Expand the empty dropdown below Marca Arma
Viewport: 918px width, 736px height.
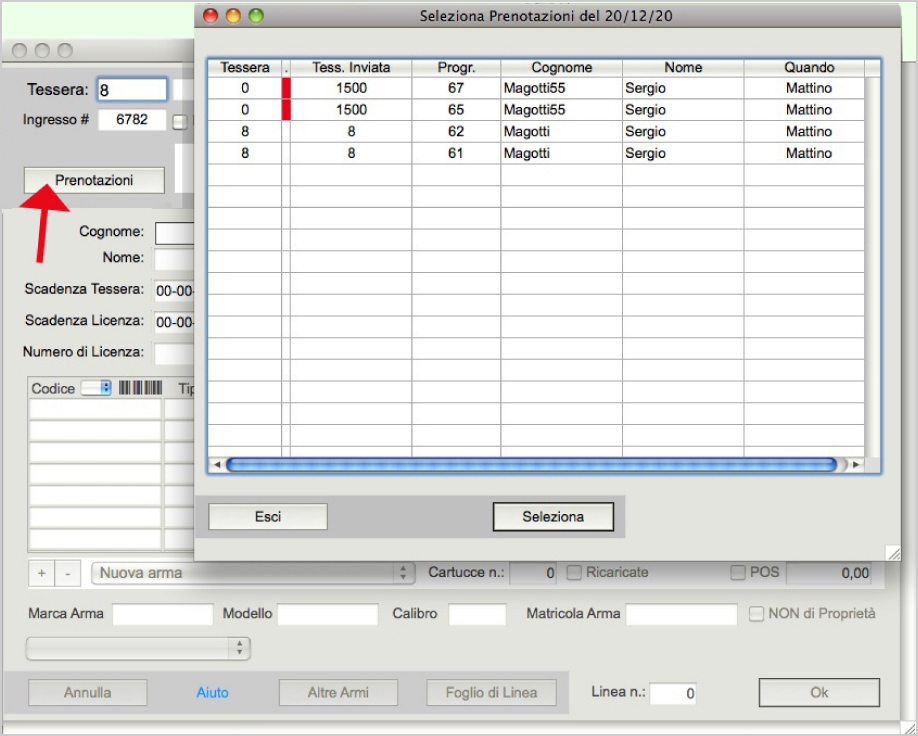pos(138,649)
